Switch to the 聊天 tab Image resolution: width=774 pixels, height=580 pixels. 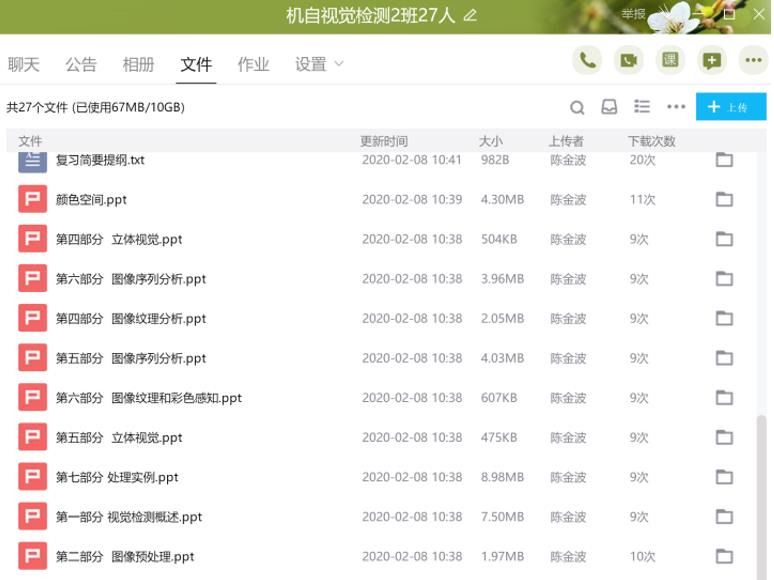click(24, 64)
